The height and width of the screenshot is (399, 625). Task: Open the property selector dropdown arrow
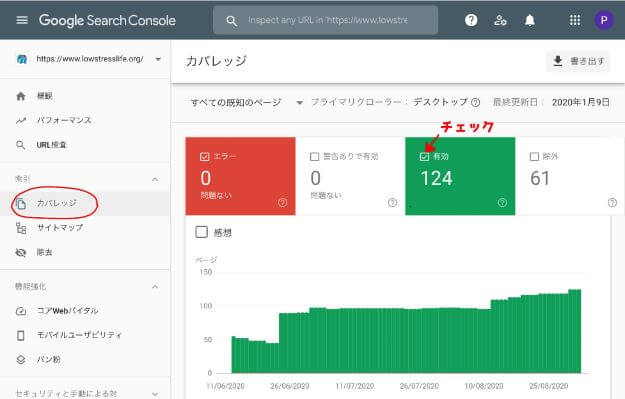158,59
